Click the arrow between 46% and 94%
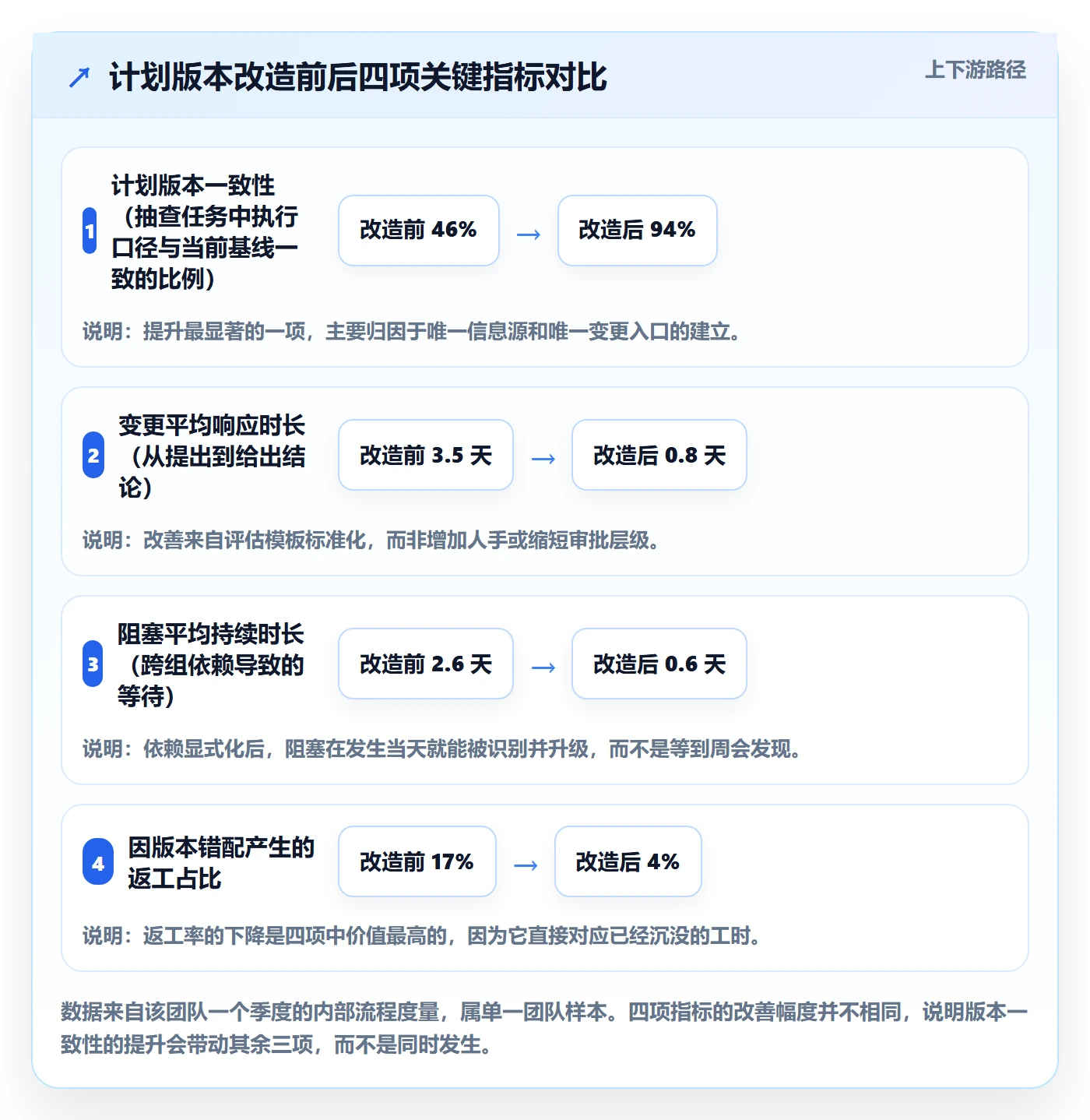 529,234
